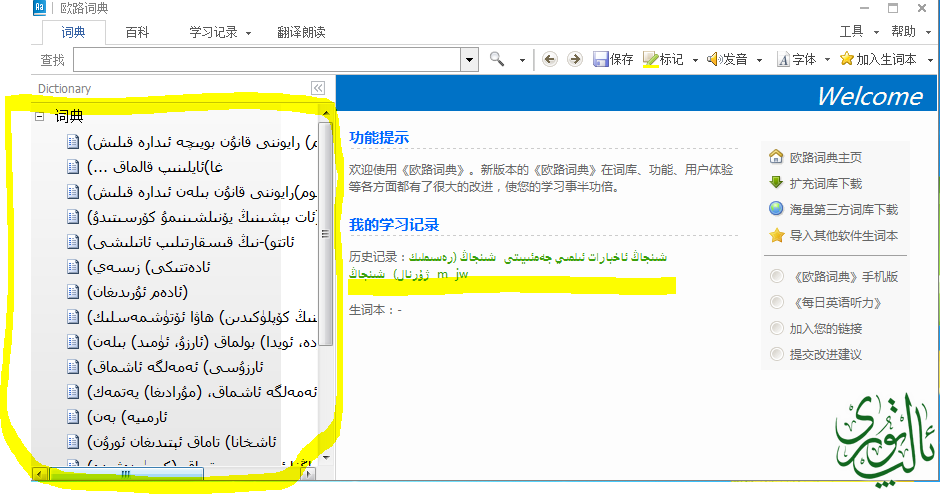The height and width of the screenshot is (494, 940).
Task: Click the home icon beside 欧路词典主页
Action: [776, 156]
